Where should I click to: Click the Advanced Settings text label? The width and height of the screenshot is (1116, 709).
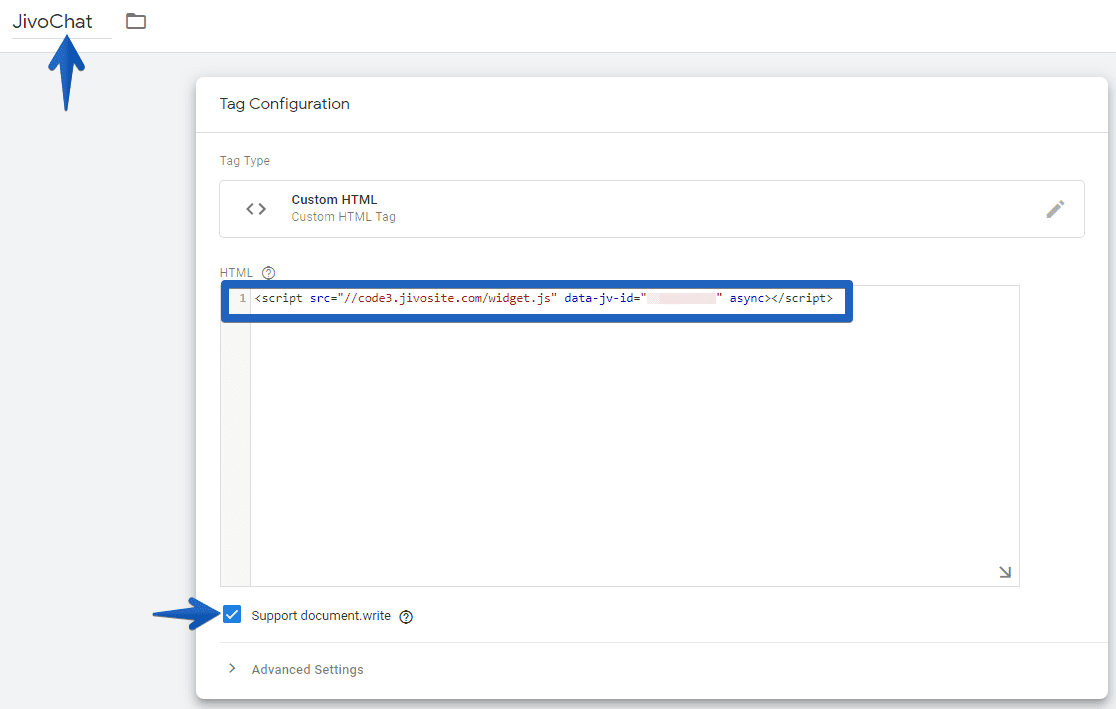(x=307, y=669)
